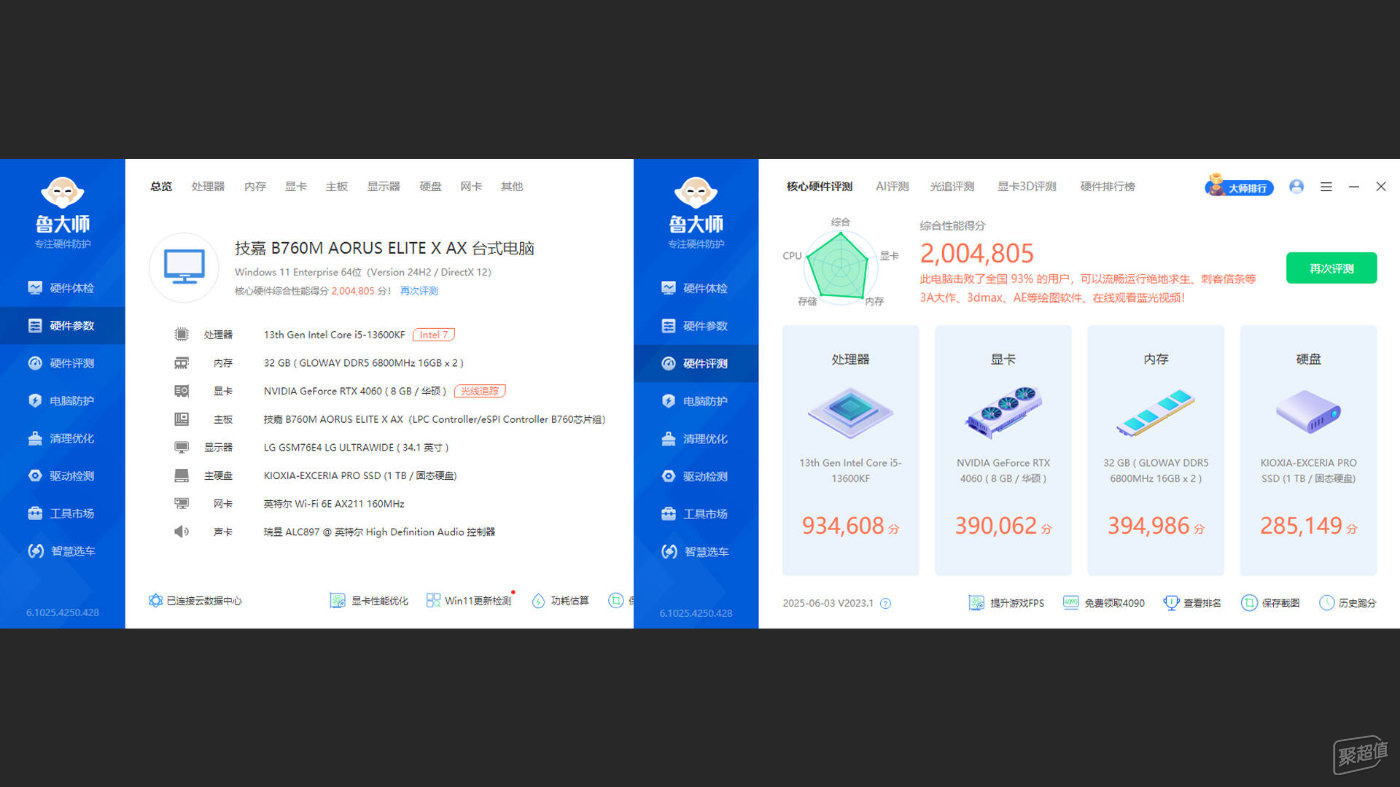This screenshot has height=787, width=1400.
Task: Click the 已连接云数据中心 status icon
Action: tap(155, 600)
